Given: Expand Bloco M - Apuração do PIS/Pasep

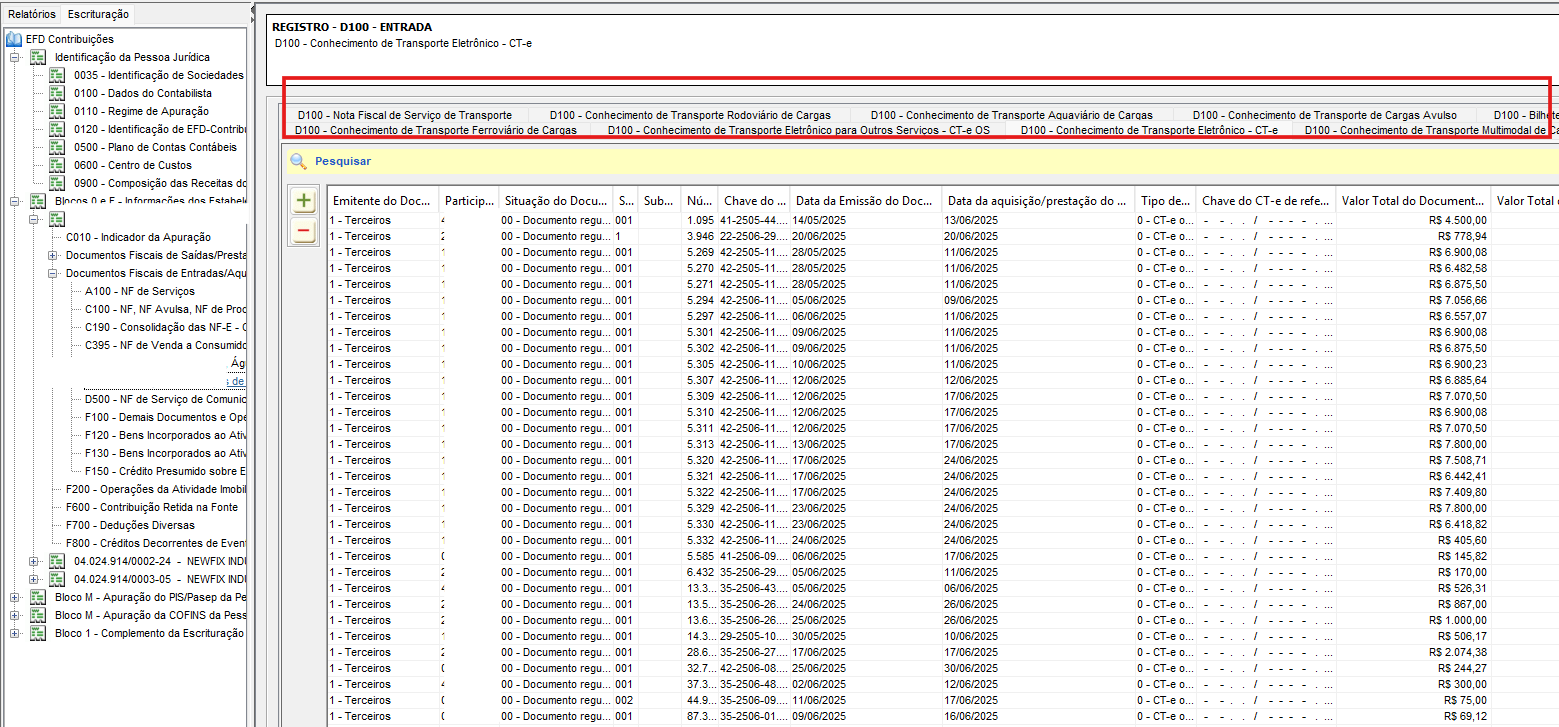Looking at the screenshot, I should click(15, 597).
